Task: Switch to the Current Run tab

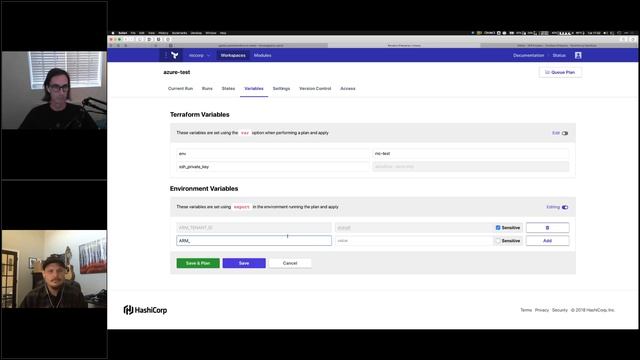Action: [x=180, y=89]
